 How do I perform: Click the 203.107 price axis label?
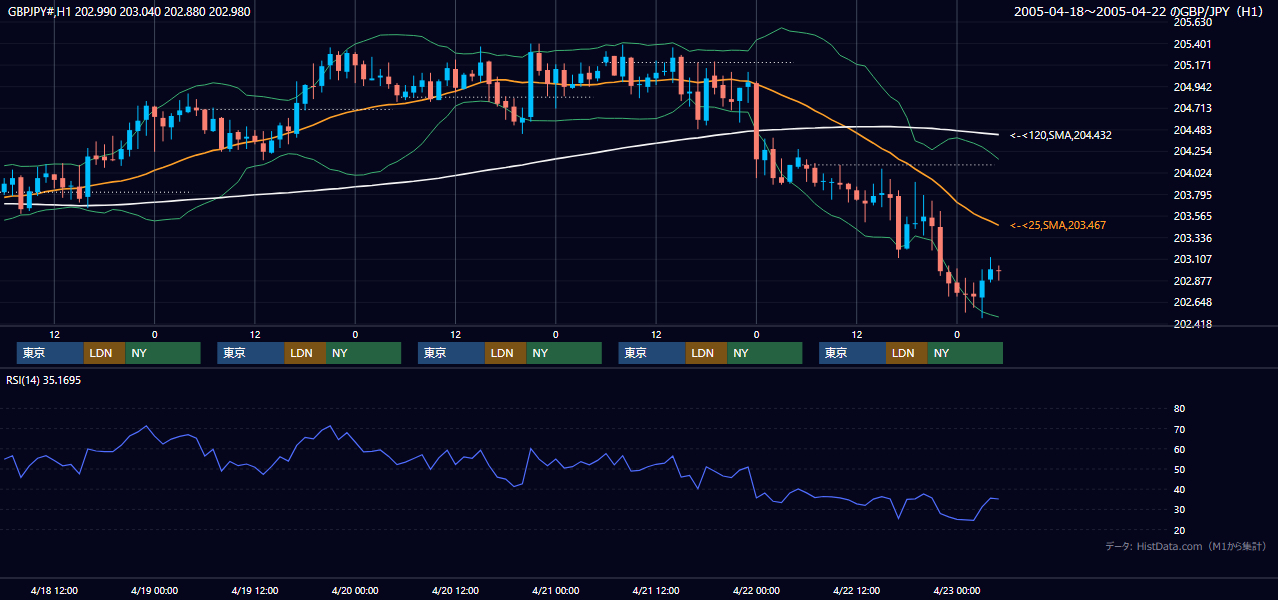(1193, 259)
